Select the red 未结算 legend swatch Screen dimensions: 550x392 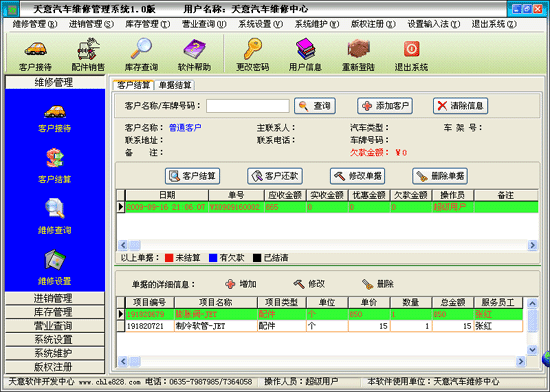[x=169, y=258]
